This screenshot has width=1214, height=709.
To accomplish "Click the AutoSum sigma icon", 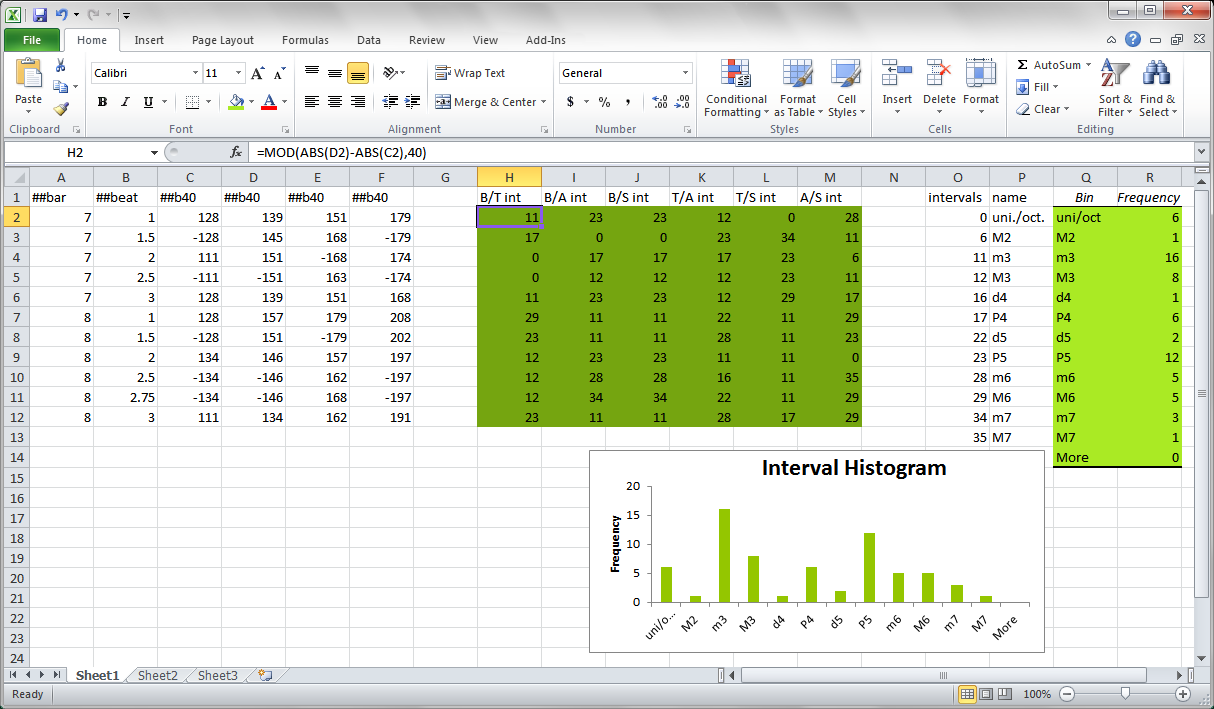I will click(x=1022, y=65).
